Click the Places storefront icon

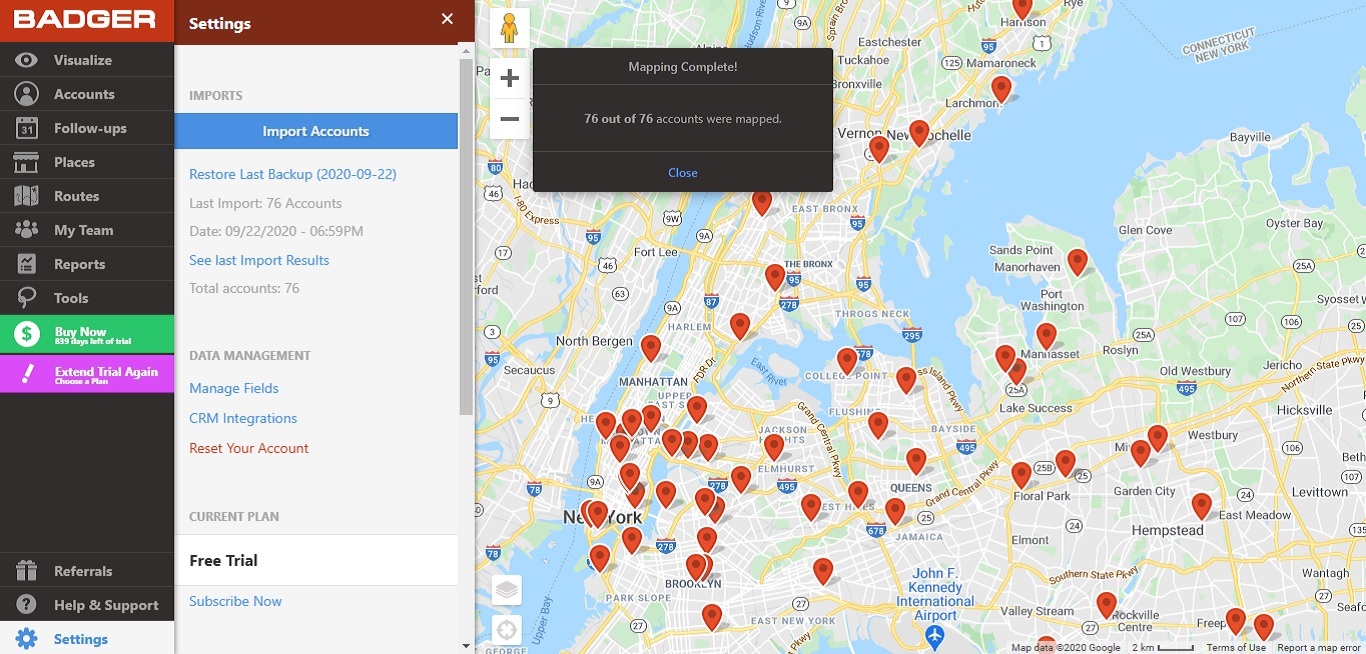pos(27,162)
